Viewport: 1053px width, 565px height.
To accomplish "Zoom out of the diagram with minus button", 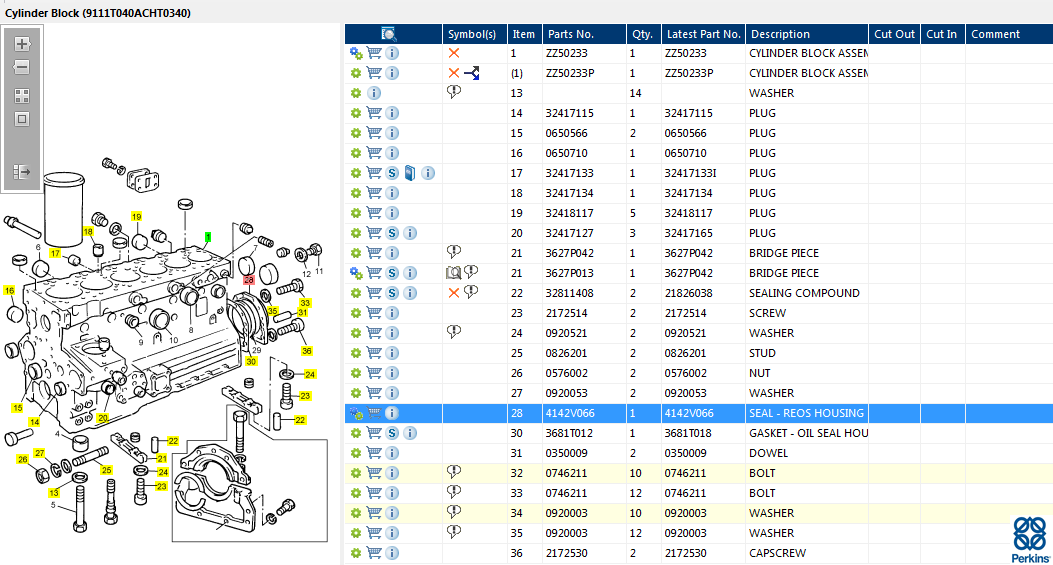I will coord(22,67).
